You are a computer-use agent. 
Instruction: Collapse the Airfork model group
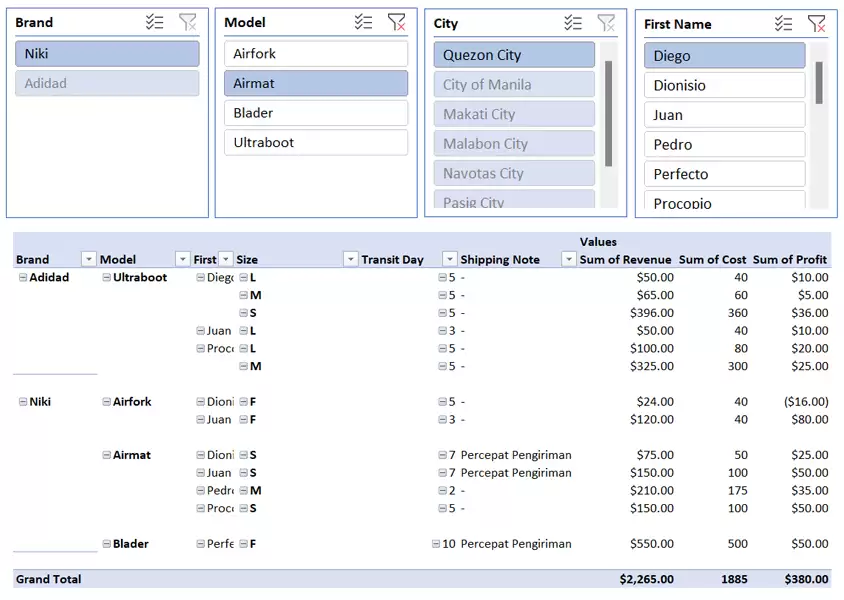(x=106, y=402)
